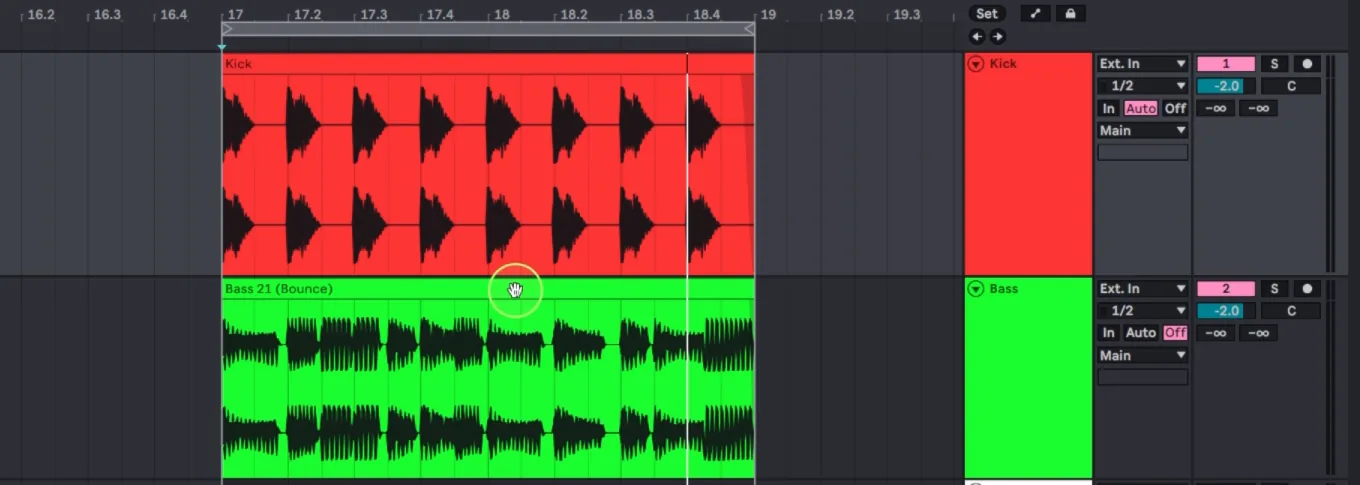Open the Bass track's Ext. In input dropdown
Screen dimensions: 1360x485
coord(1143,289)
